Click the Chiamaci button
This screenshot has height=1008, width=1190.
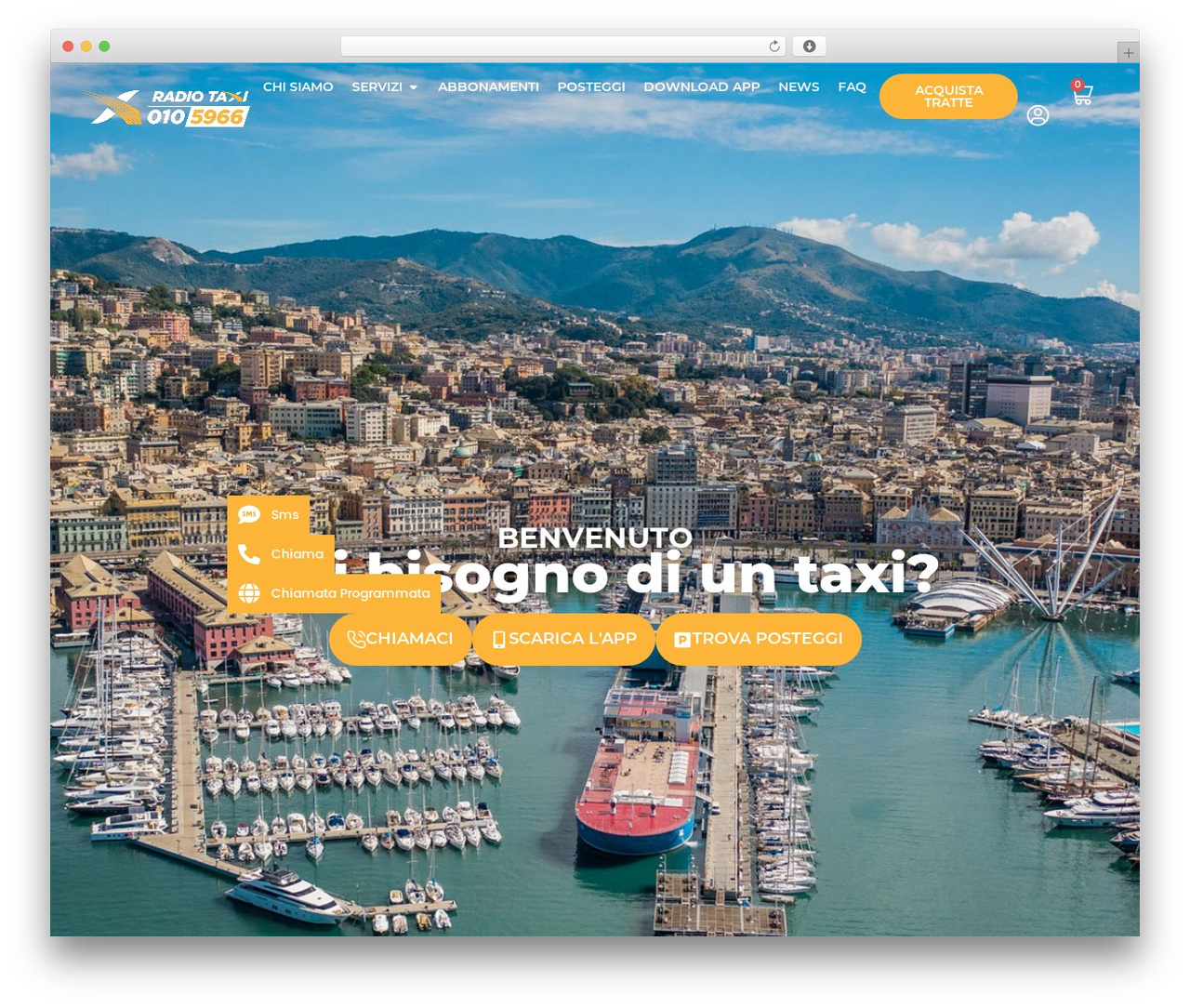[400, 639]
